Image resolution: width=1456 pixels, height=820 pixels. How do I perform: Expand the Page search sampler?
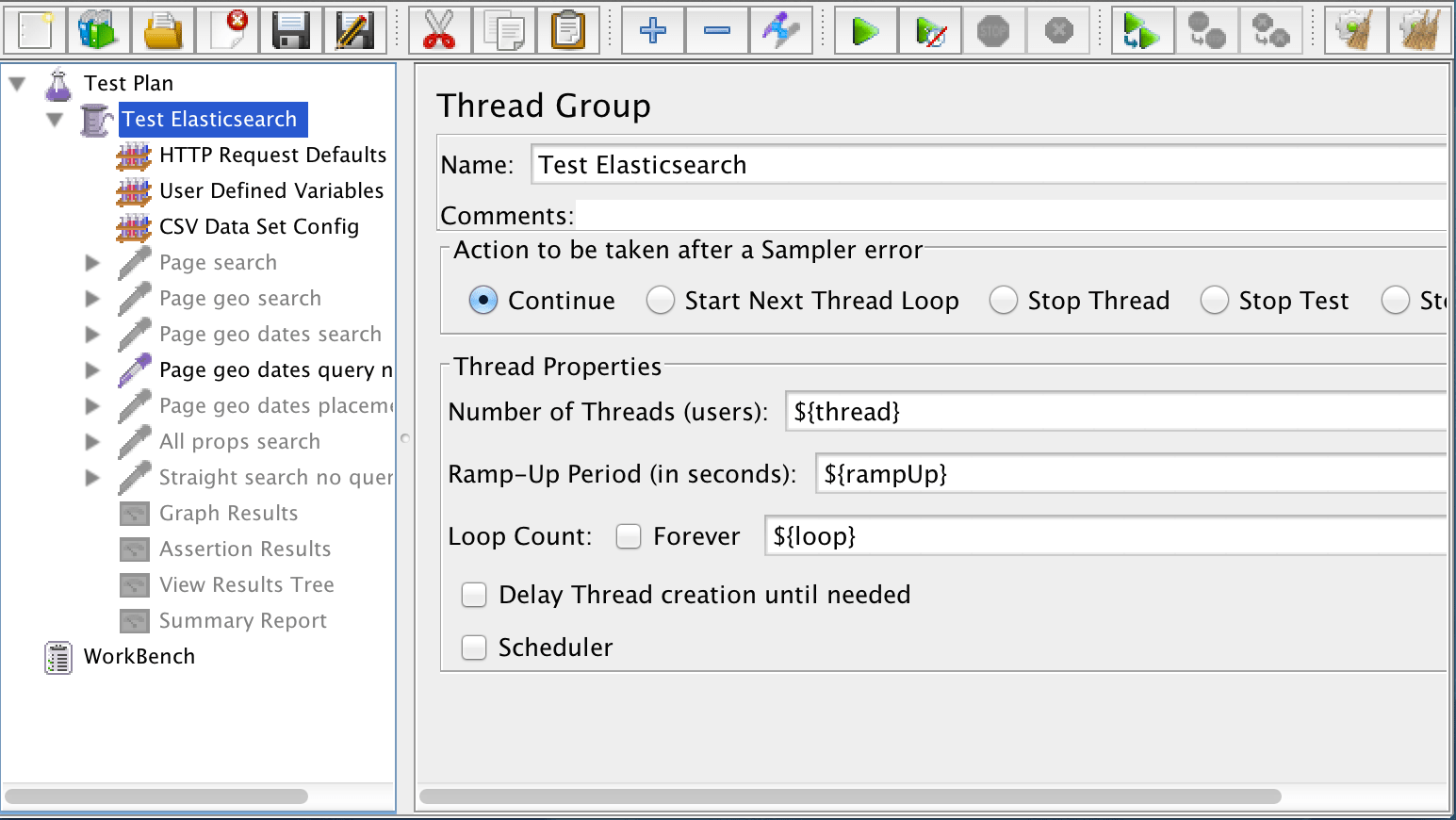point(91,262)
